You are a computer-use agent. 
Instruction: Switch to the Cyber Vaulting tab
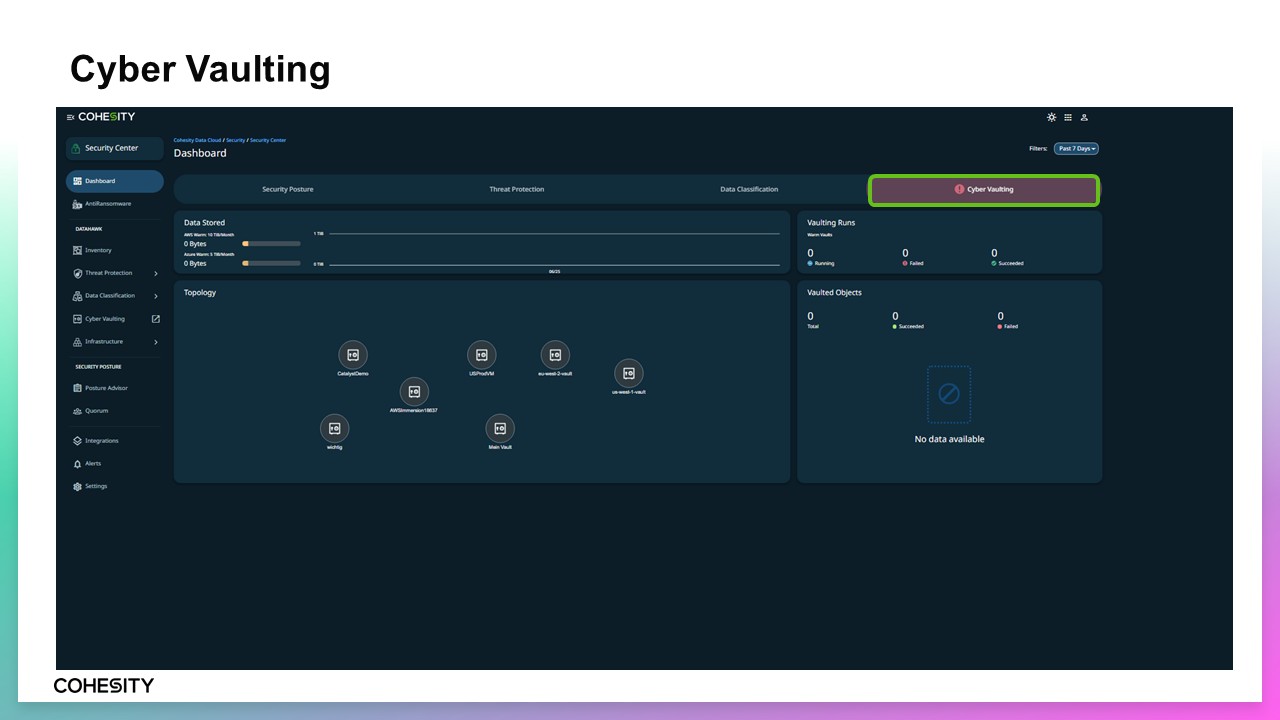pyautogui.click(x=984, y=189)
